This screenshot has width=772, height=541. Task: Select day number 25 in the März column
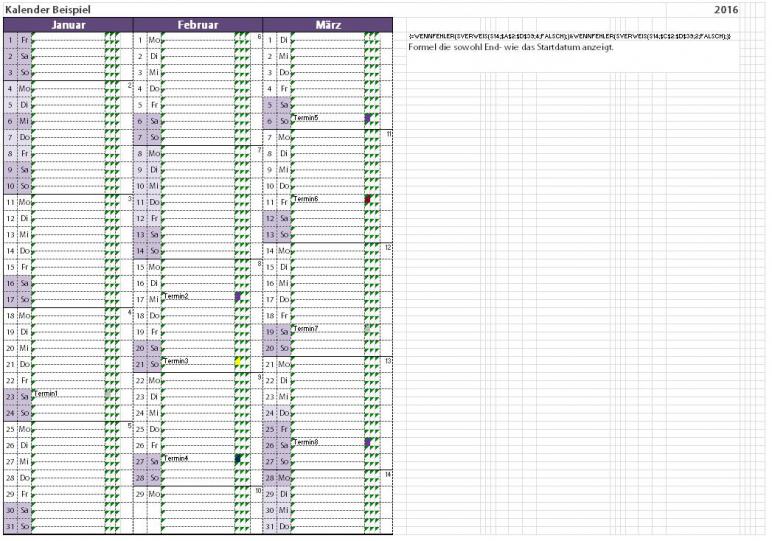pyautogui.click(x=270, y=429)
